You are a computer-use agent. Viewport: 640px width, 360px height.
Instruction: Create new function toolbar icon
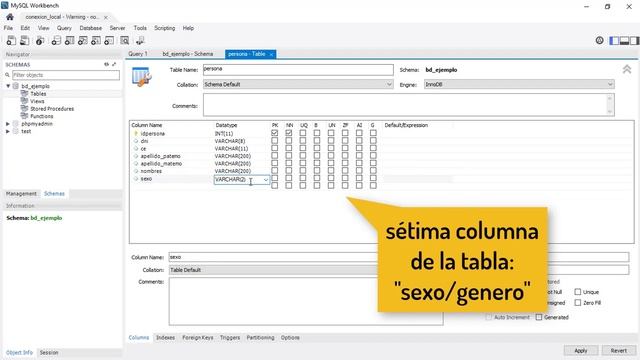pos(109,40)
